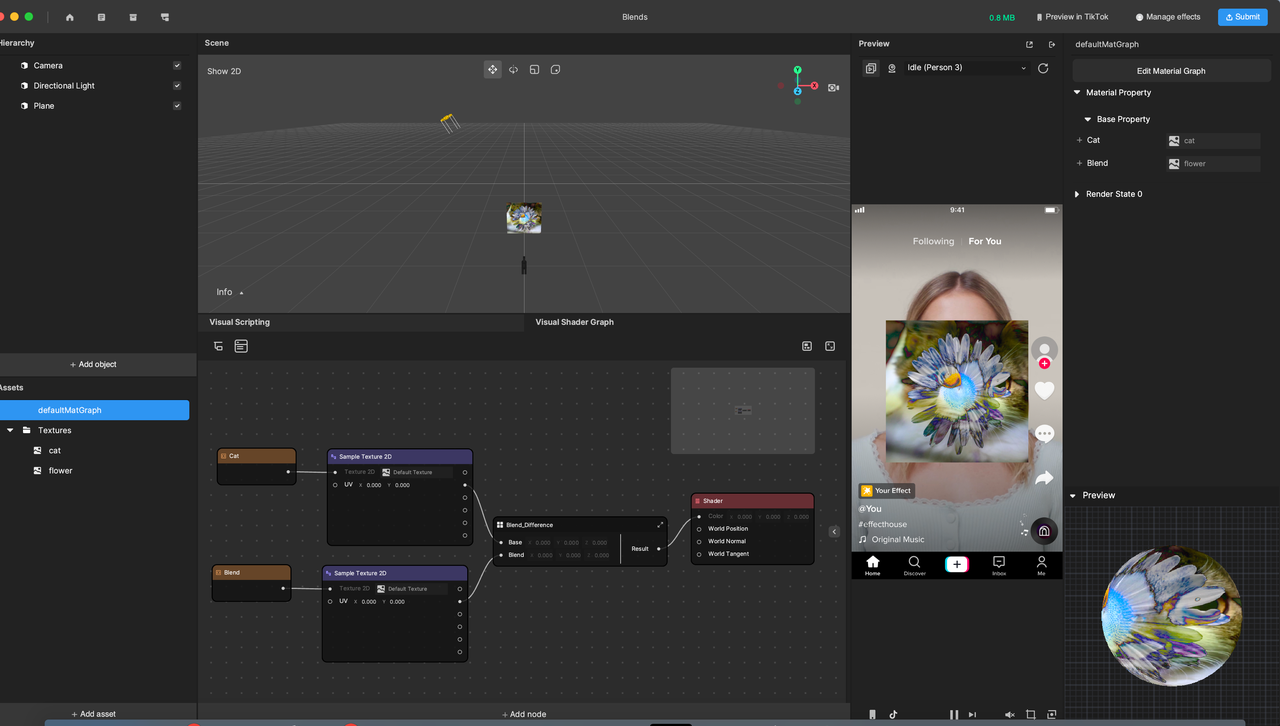Pause the preview playback
Screen dimensions: 1280x726
click(953, 714)
